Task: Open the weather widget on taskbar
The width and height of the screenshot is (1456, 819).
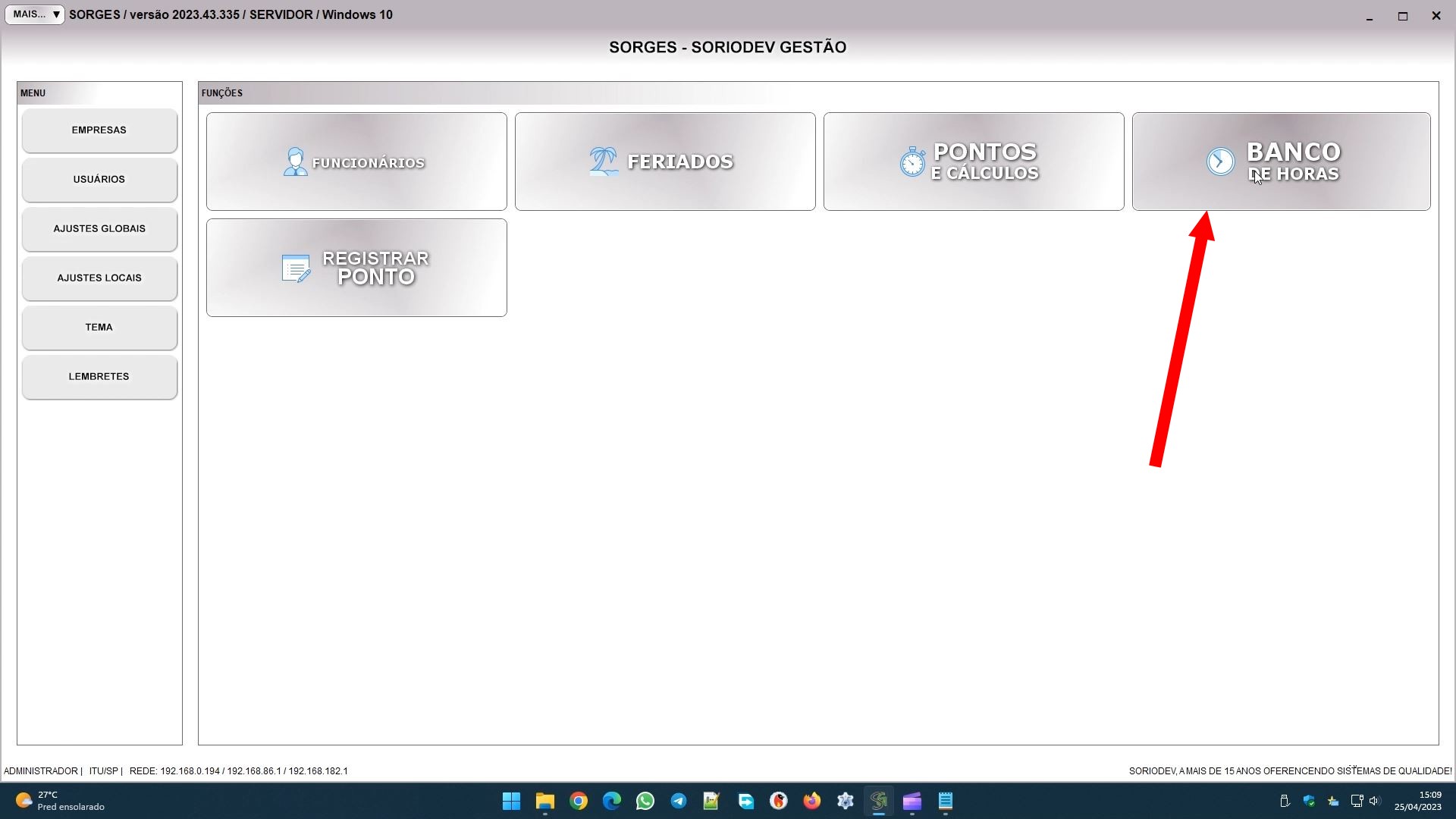Action: pyautogui.click(x=59, y=801)
